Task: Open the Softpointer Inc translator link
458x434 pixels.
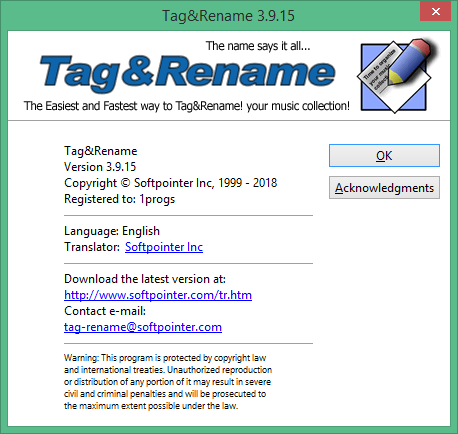Action: (164, 247)
